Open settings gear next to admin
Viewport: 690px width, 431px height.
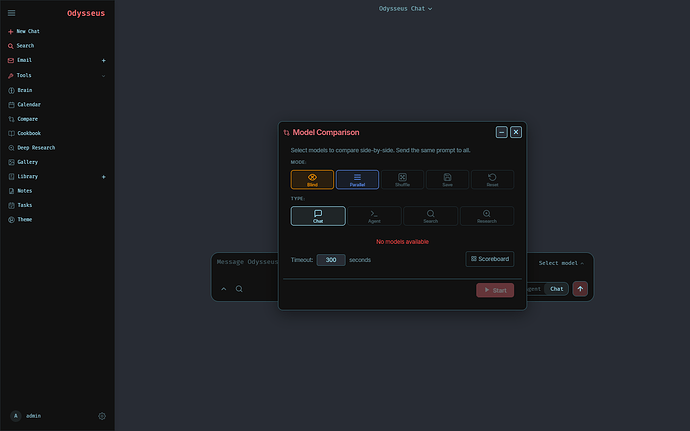coord(102,416)
